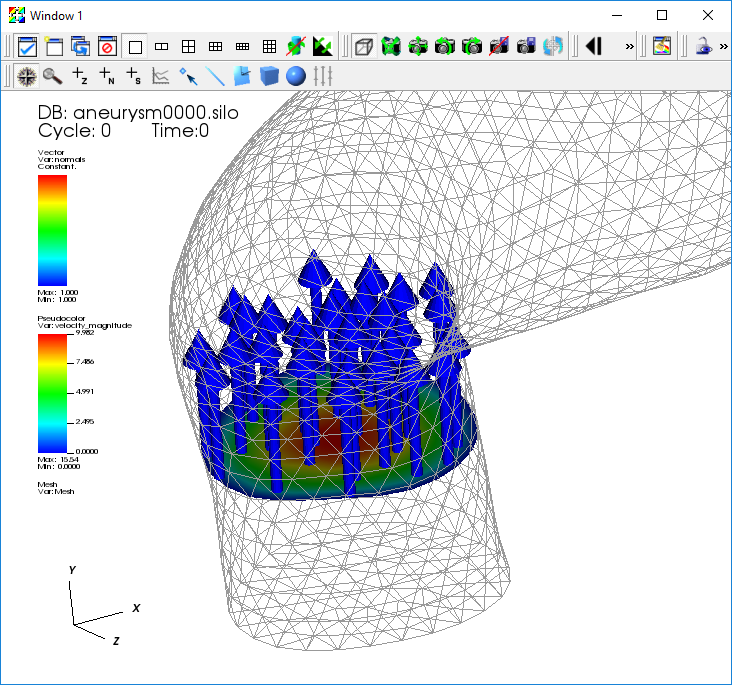The image size is (732, 685).
Task: Switch to 1x2 window layout
Action: [x=162, y=47]
